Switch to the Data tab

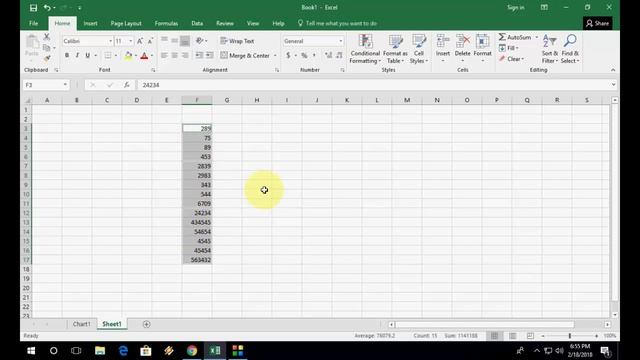tap(197, 23)
